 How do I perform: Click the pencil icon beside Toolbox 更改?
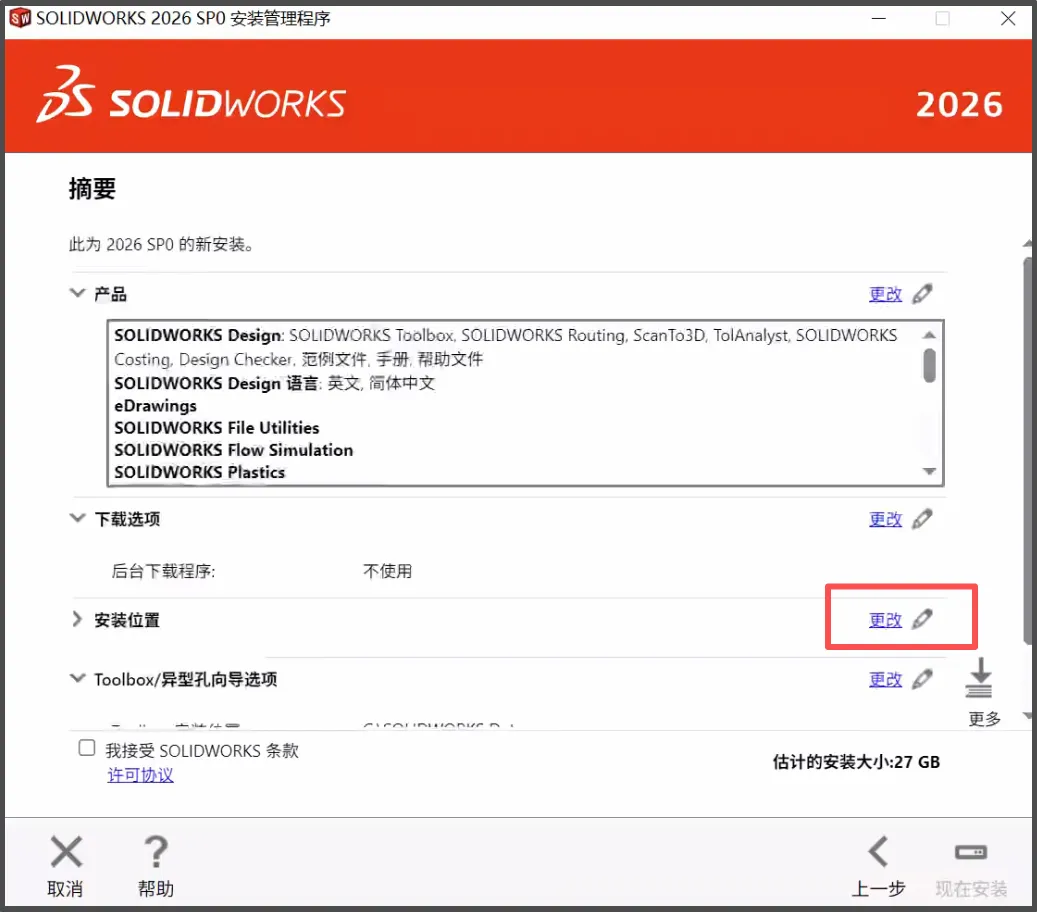(922, 679)
